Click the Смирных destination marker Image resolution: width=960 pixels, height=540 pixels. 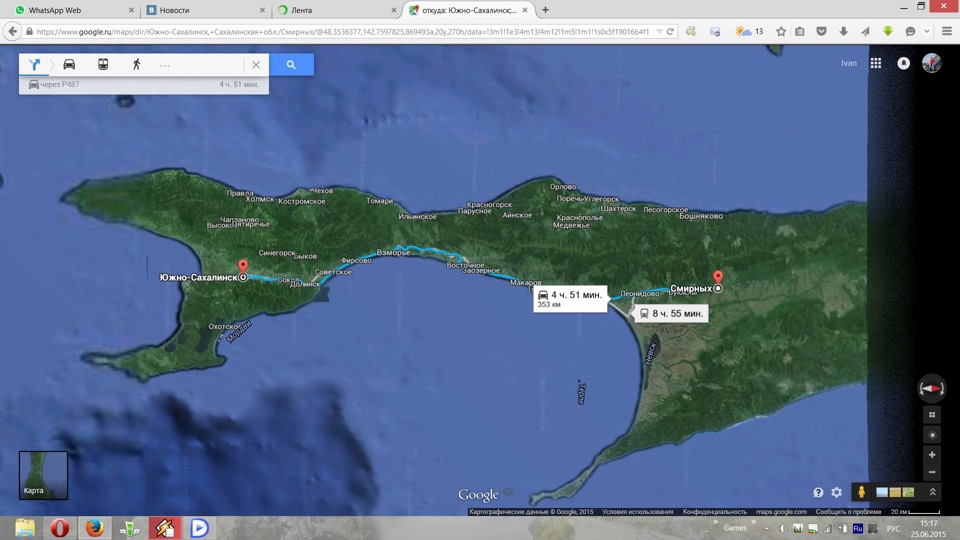tap(718, 281)
